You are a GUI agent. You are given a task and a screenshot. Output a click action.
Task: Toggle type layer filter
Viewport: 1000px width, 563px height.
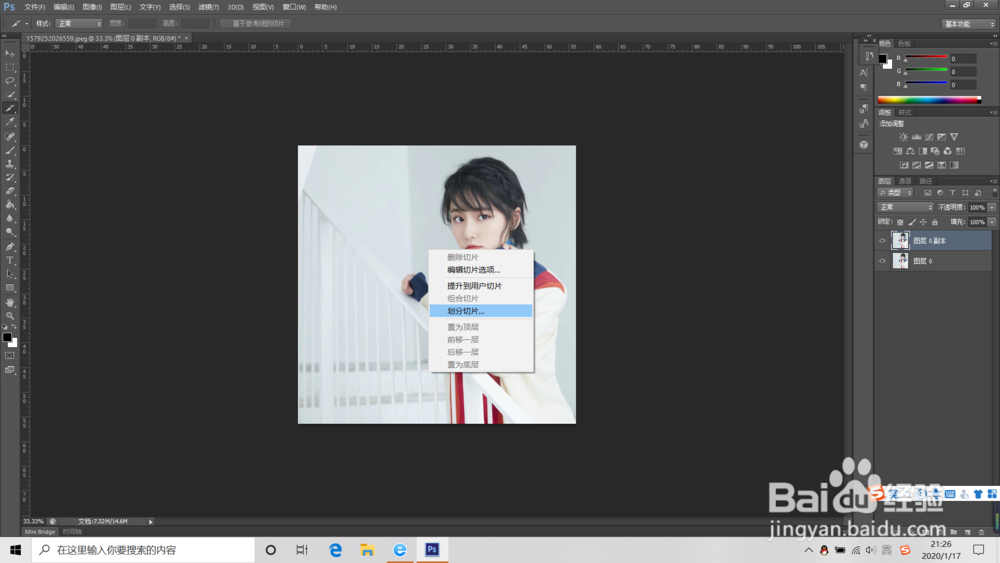tap(952, 193)
